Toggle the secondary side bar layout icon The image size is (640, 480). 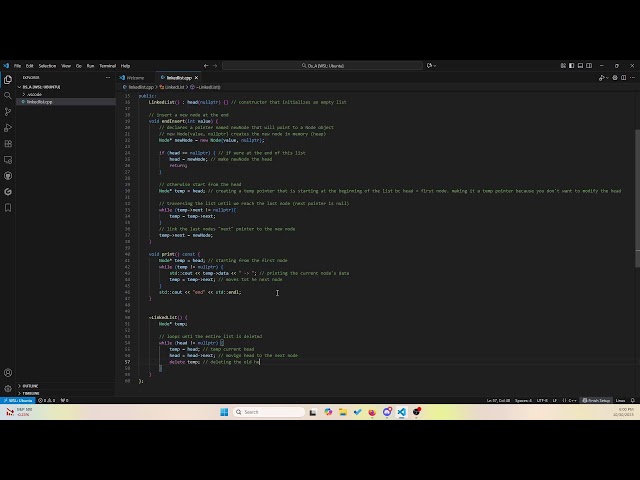point(589,66)
